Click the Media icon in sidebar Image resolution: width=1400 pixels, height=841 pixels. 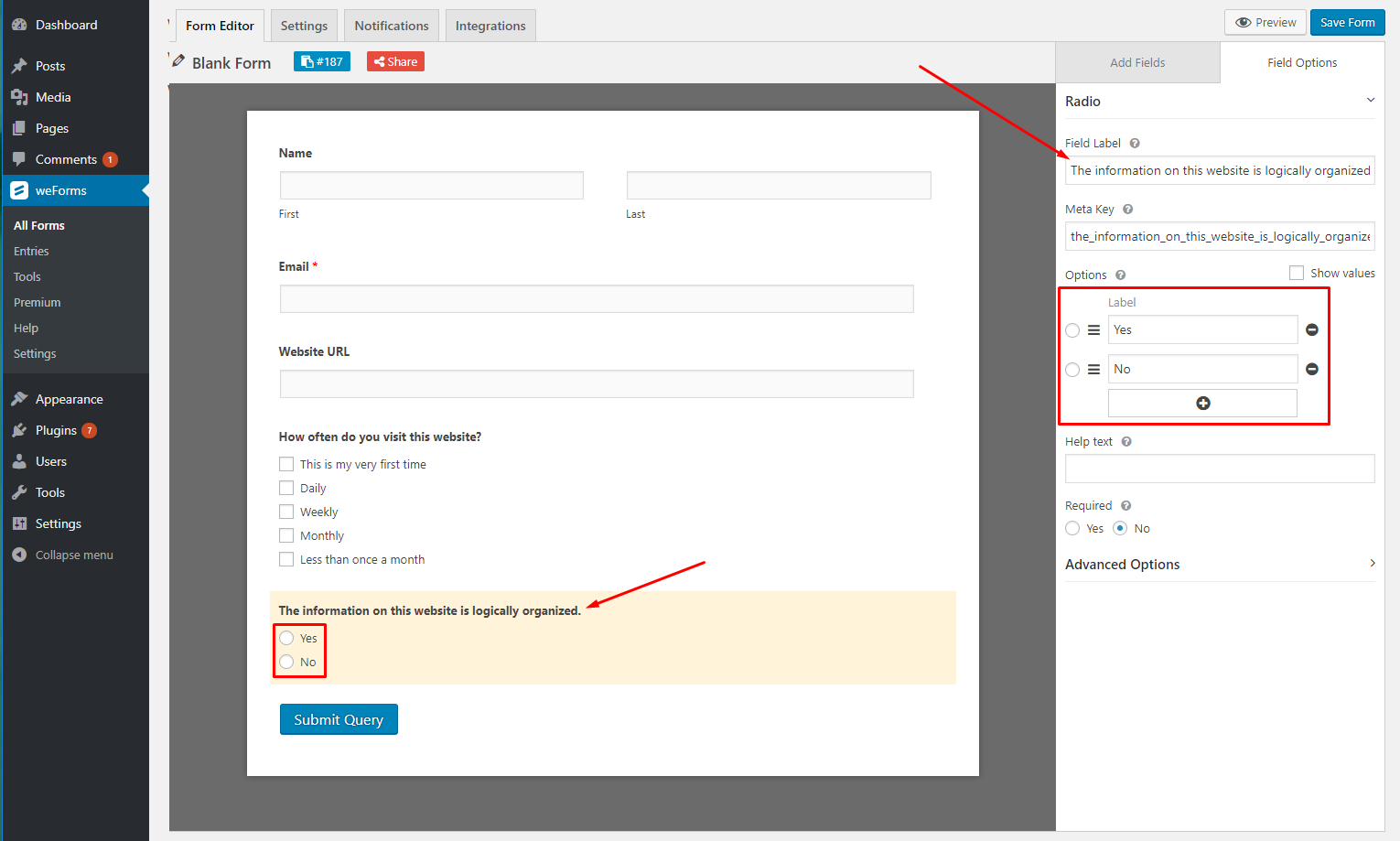[x=19, y=97]
